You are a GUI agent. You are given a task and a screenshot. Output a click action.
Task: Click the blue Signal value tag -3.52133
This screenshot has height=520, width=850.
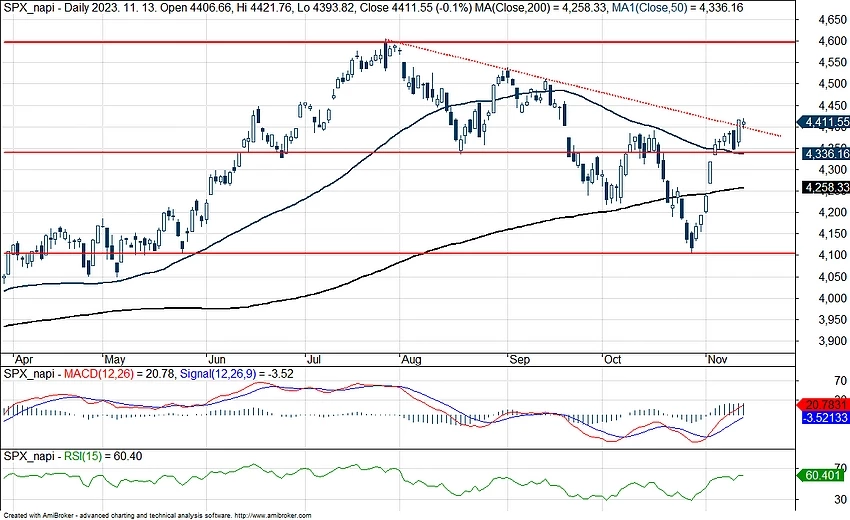825,416
